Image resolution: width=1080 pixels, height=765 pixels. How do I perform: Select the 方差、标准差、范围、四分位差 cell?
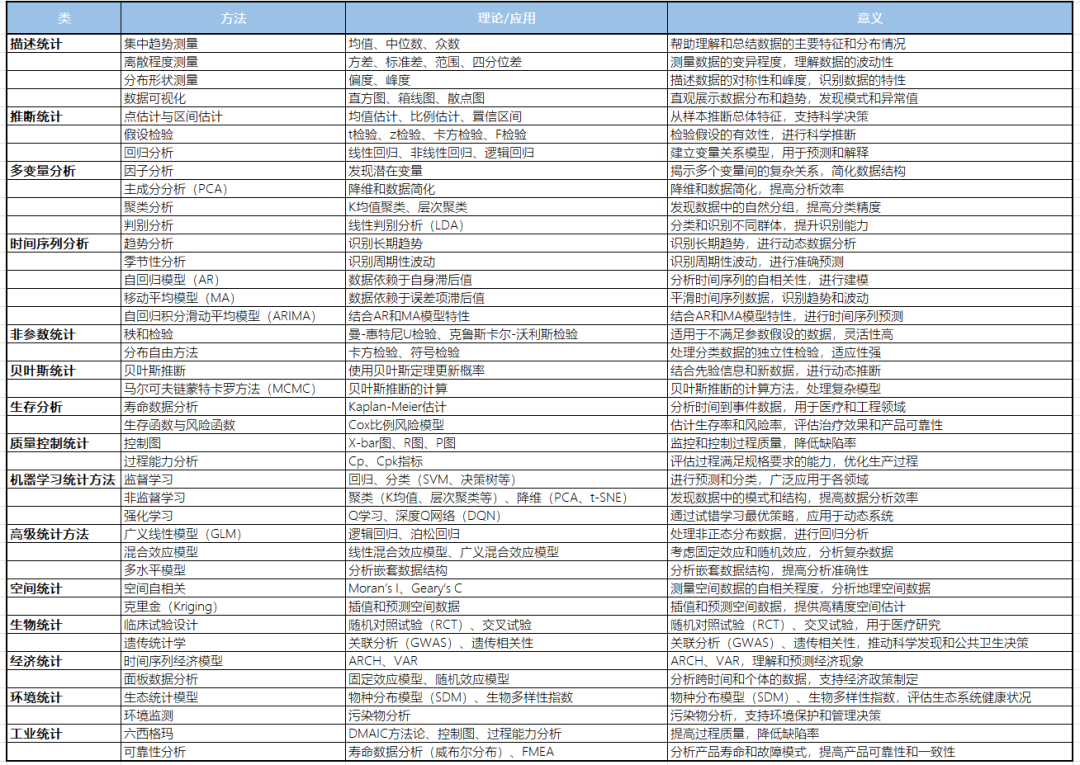[506, 62]
